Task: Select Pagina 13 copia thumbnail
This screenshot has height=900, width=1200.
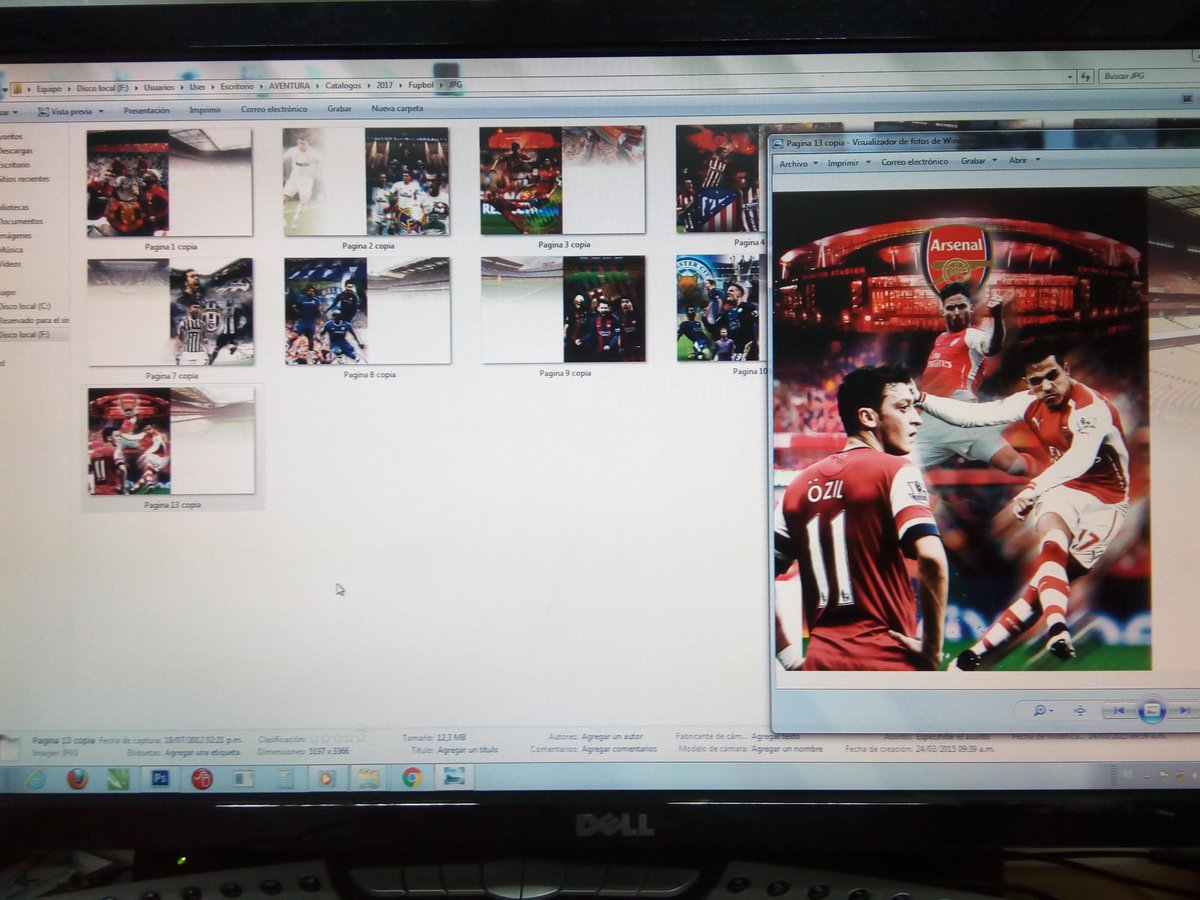Action: coord(171,441)
